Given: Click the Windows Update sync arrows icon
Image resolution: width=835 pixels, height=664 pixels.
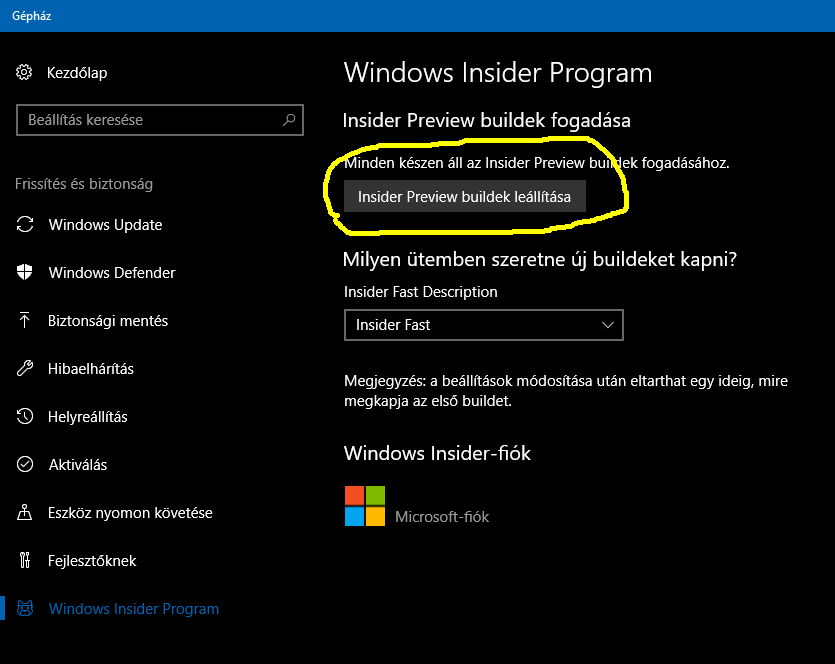Looking at the screenshot, I should 24,224.
